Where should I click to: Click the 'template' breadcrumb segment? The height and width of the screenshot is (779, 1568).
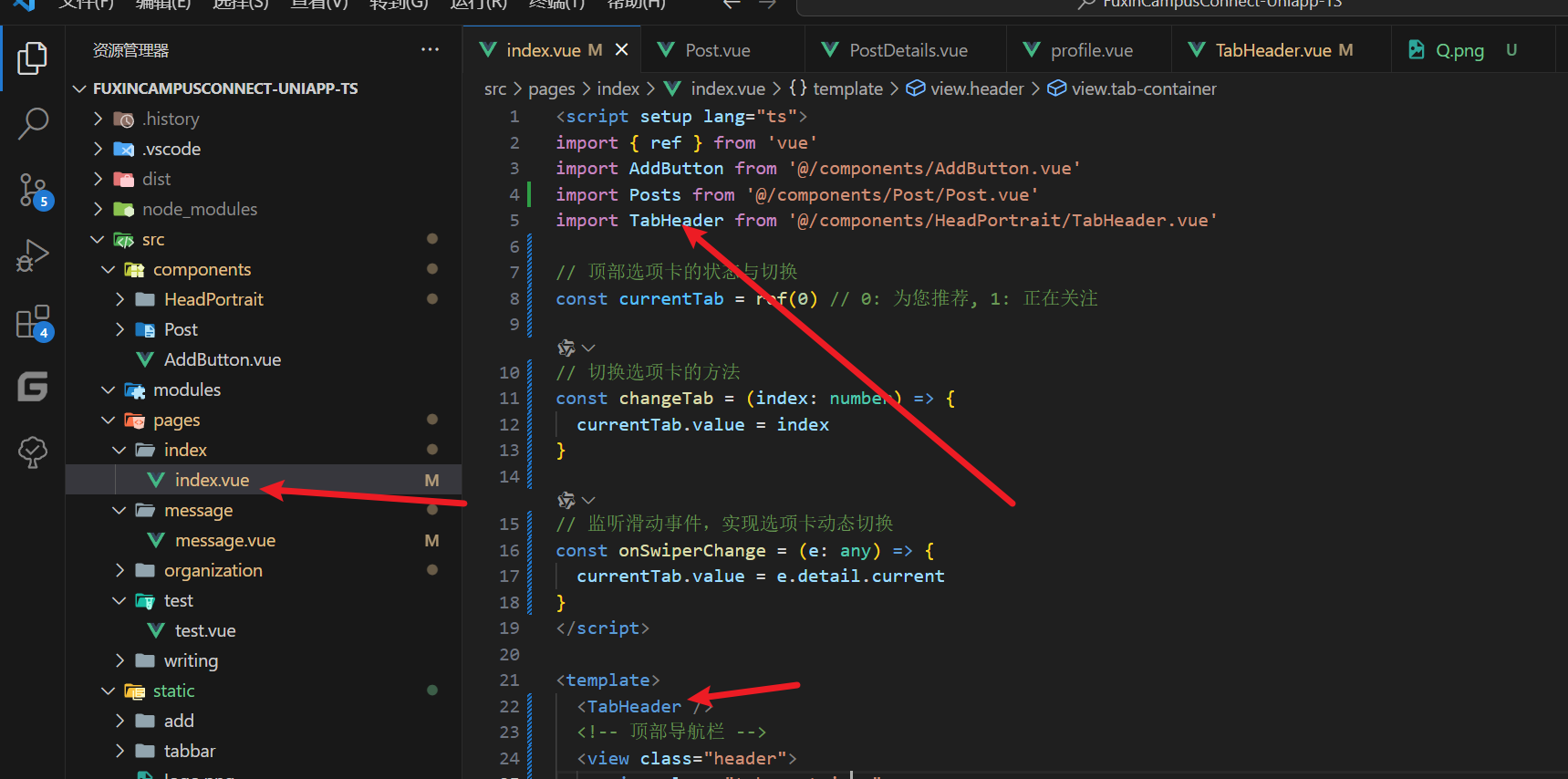pyautogui.click(x=847, y=88)
